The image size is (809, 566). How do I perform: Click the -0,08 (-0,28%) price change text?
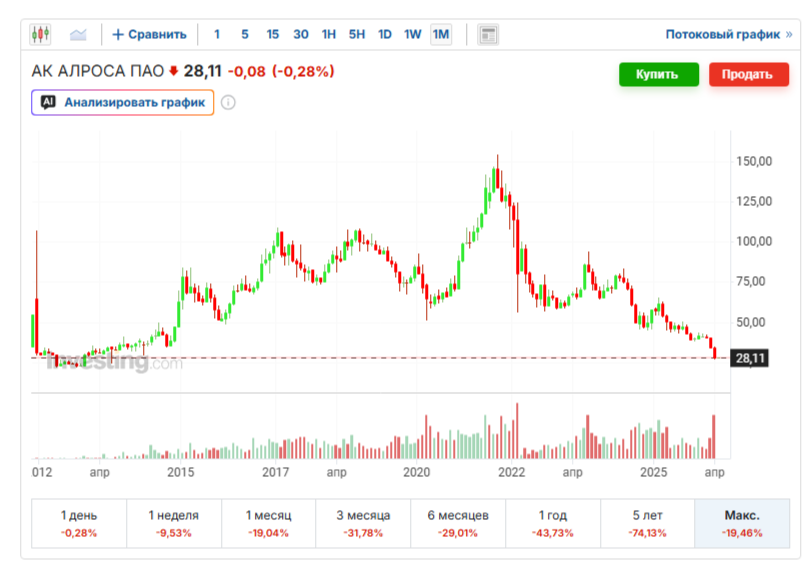coord(281,71)
